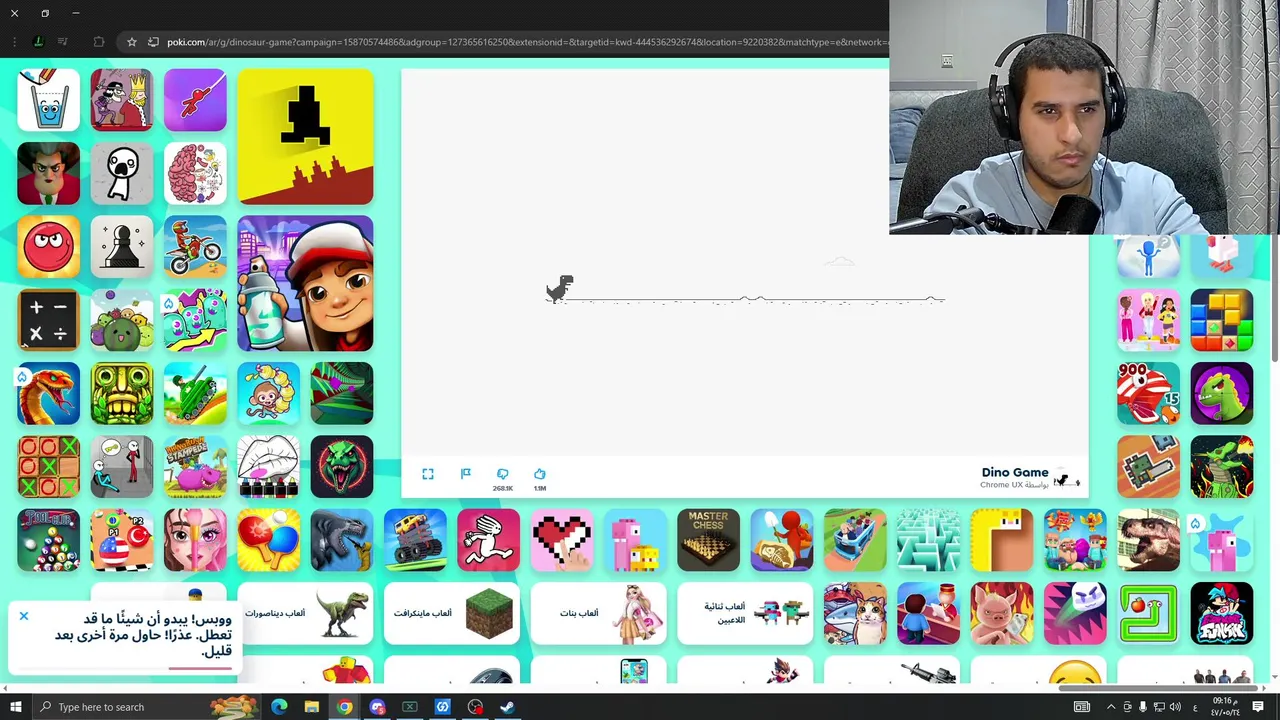Open the lips makeup game icon
The width and height of the screenshot is (1280, 720).
tap(268, 467)
